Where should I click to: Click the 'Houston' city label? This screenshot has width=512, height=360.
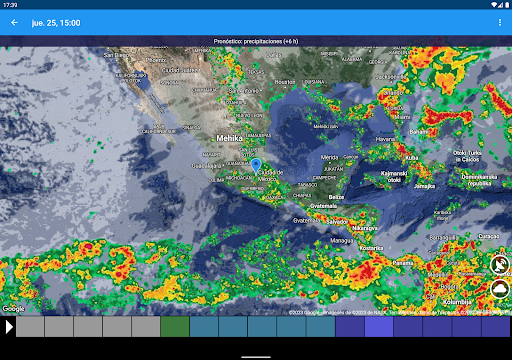coord(285,82)
